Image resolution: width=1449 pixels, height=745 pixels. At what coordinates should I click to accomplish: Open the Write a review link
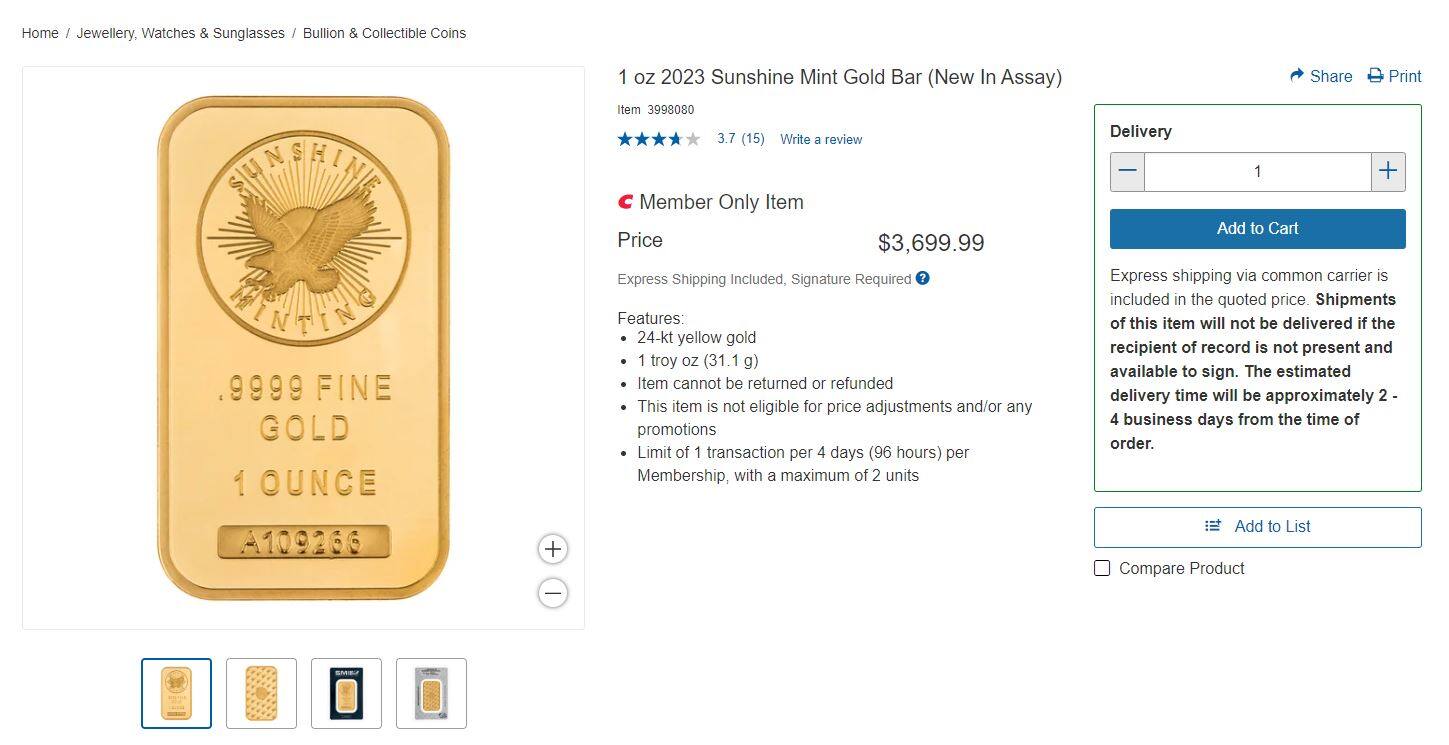click(820, 139)
